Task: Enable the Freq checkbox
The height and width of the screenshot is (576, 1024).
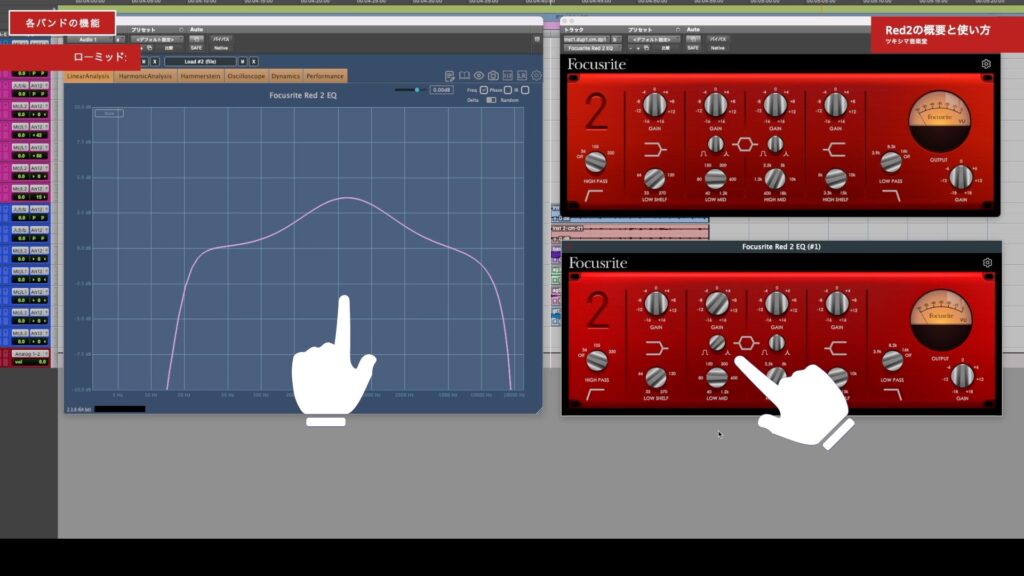Action: tap(484, 90)
